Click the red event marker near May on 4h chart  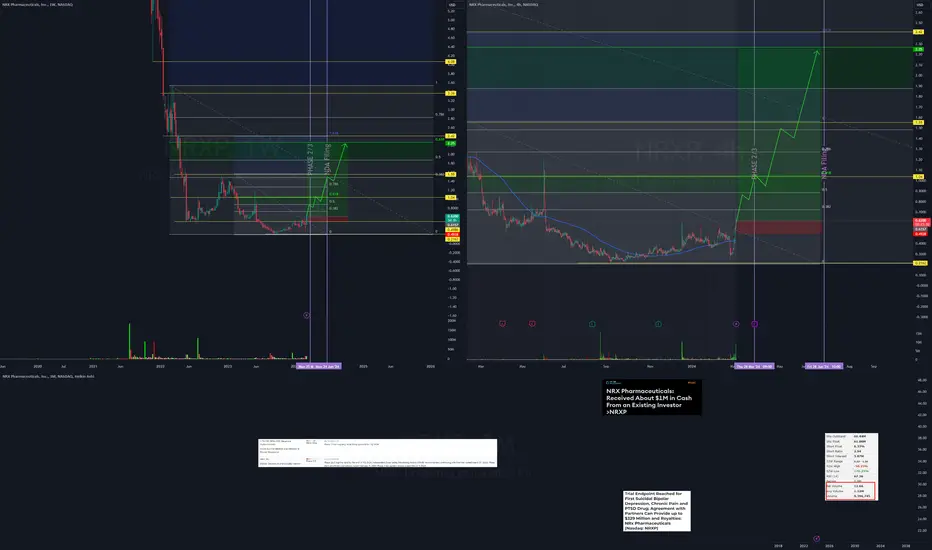[532, 324]
